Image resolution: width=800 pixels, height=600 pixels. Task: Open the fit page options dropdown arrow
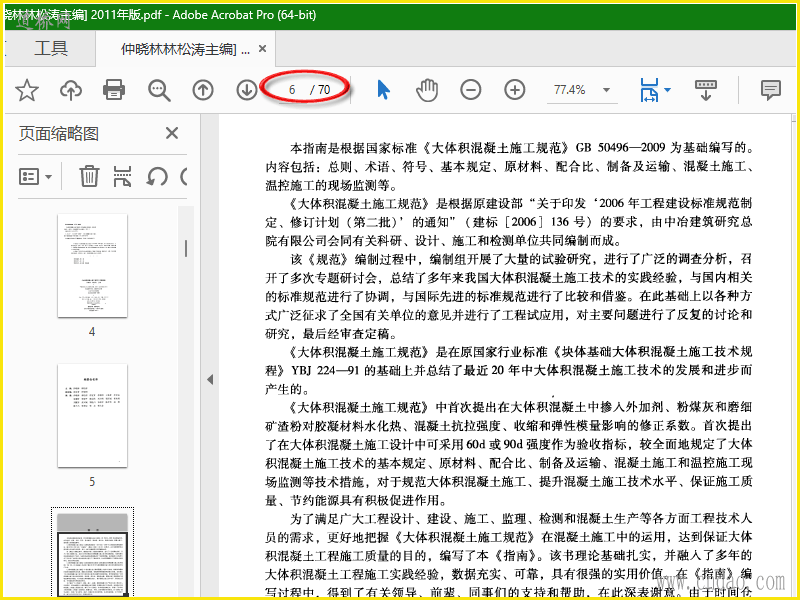coord(667,90)
